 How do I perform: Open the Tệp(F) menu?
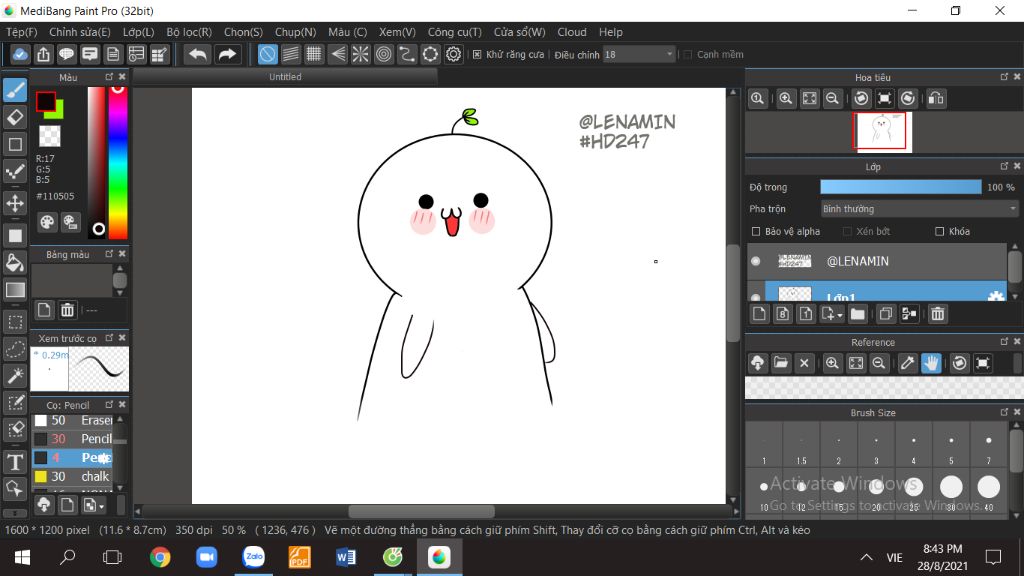(22, 32)
